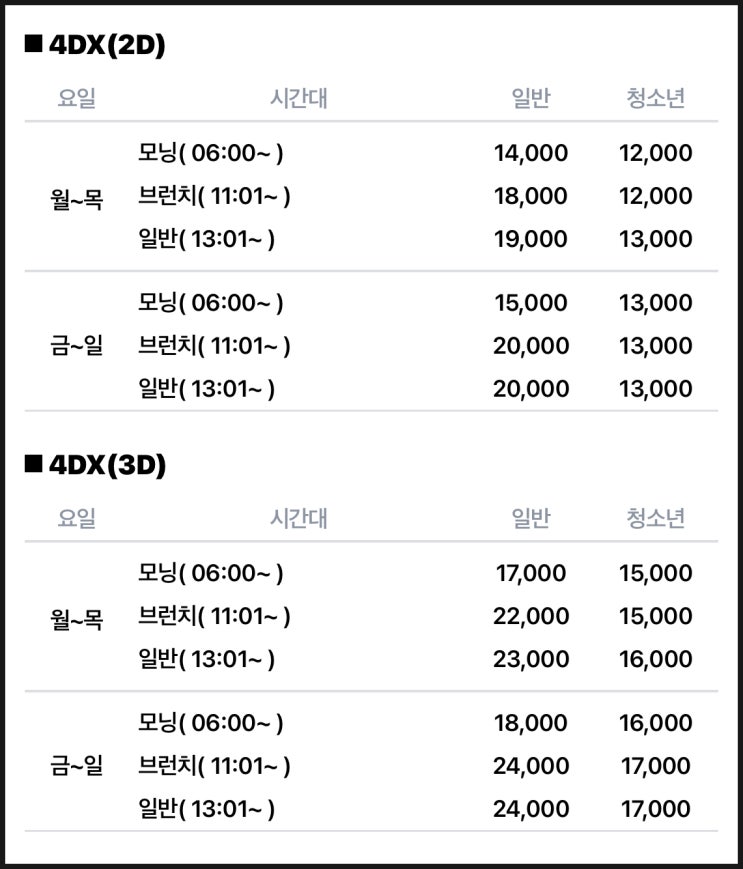This screenshot has width=743, height=869.
Task: Click the 18,000 brunch price in 4DX(2D)
Action: [531, 197]
